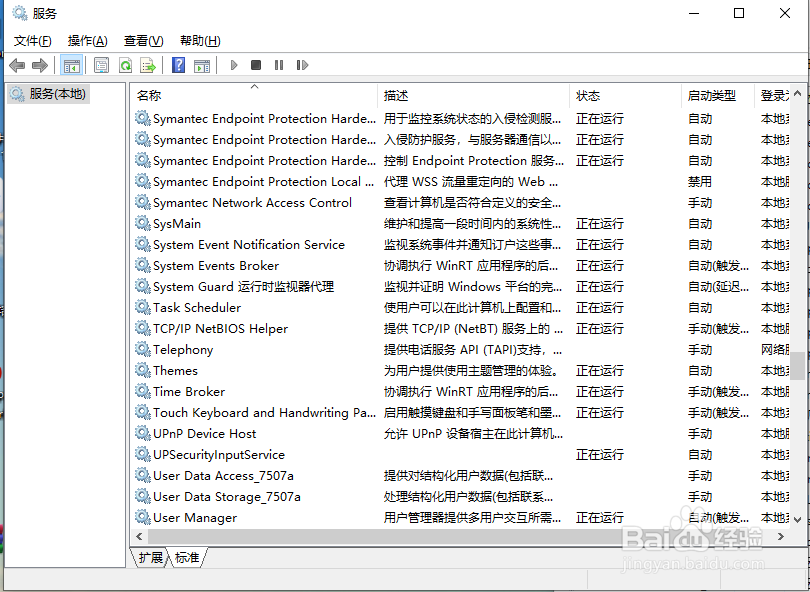
Task: Click the gear icon of User Manager row
Action: [143, 517]
